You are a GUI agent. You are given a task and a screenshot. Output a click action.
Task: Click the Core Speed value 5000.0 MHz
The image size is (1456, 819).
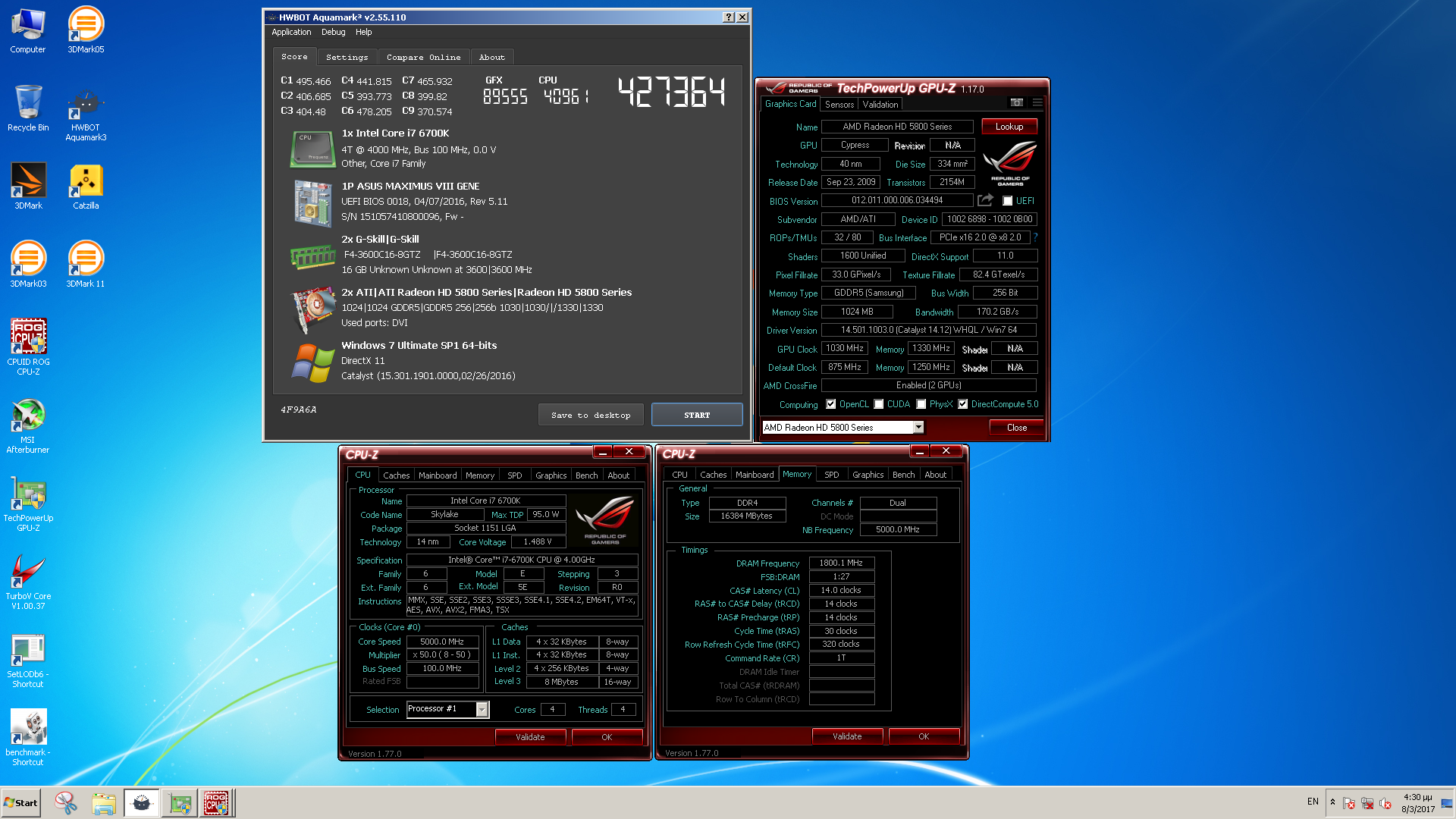442,642
